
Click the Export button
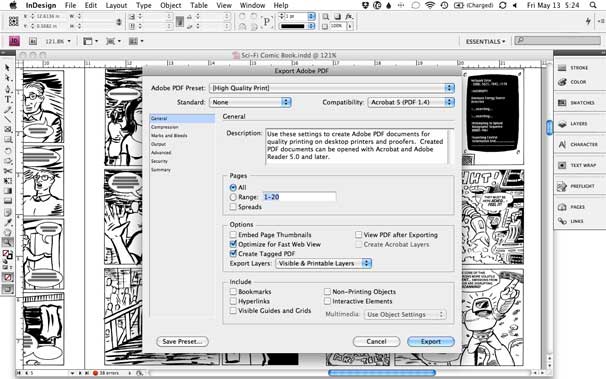(x=431, y=342)
